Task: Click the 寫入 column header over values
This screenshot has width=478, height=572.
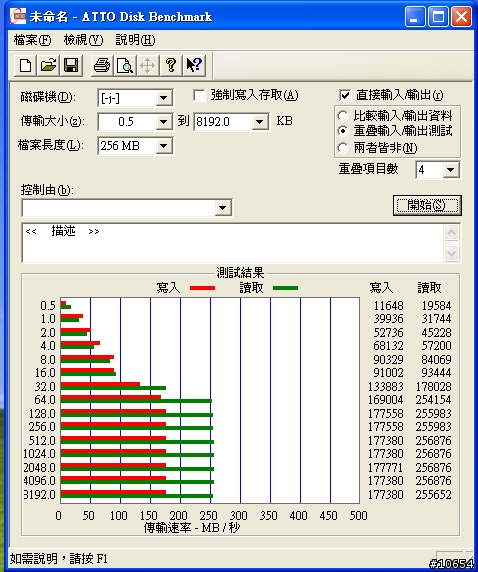Action: click(381, 288)
